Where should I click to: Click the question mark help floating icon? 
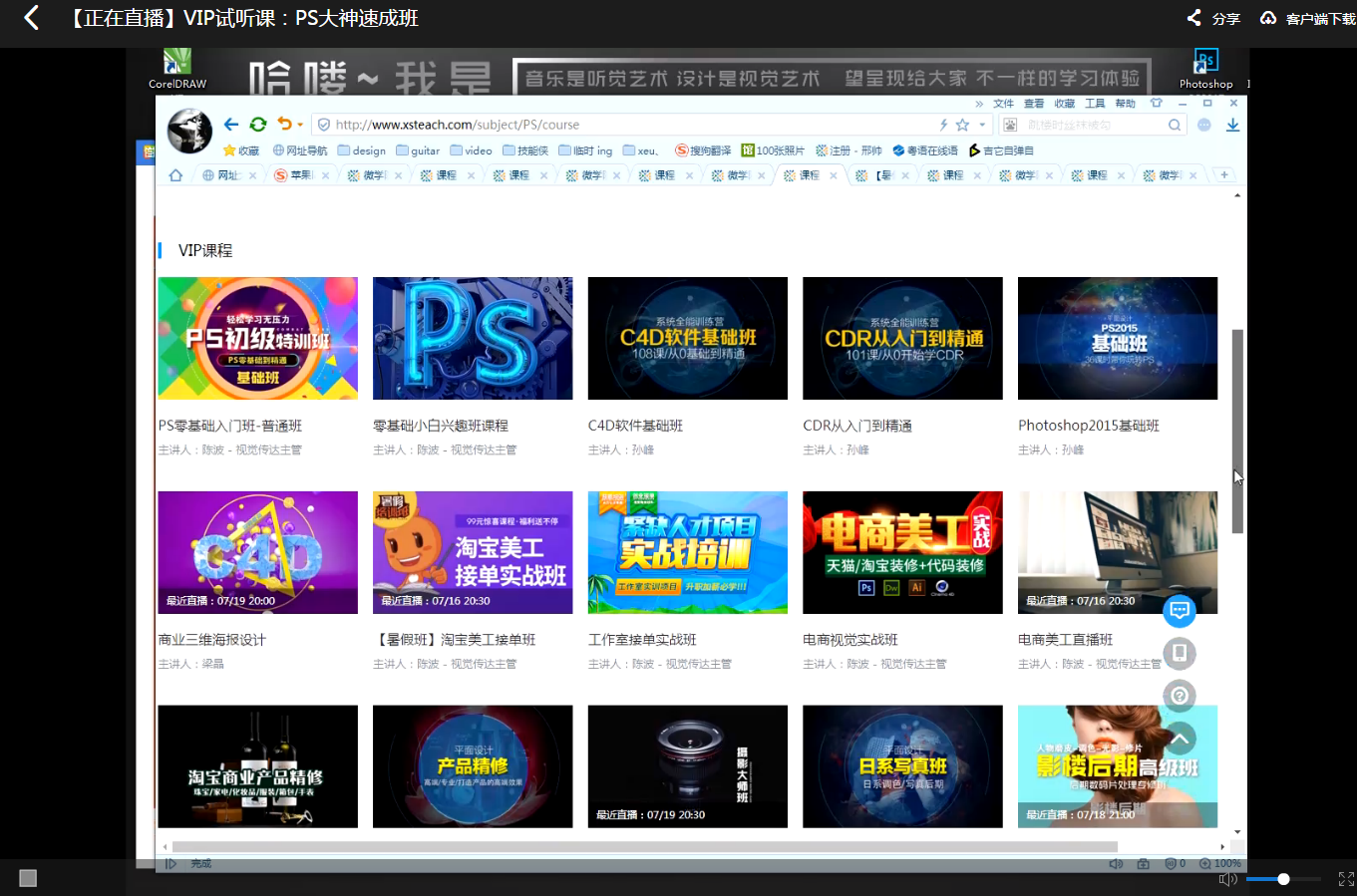[1180, 696]
